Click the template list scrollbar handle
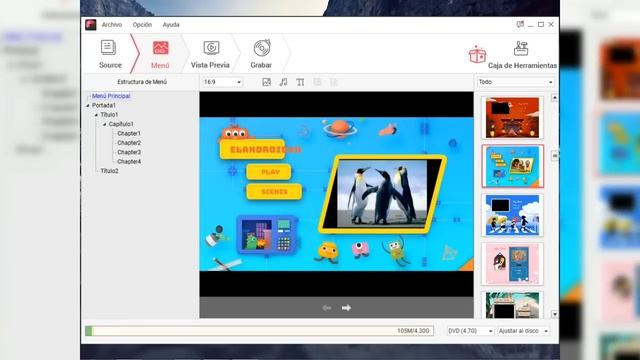The image size is (640, 360). click(x=554, y=156)
